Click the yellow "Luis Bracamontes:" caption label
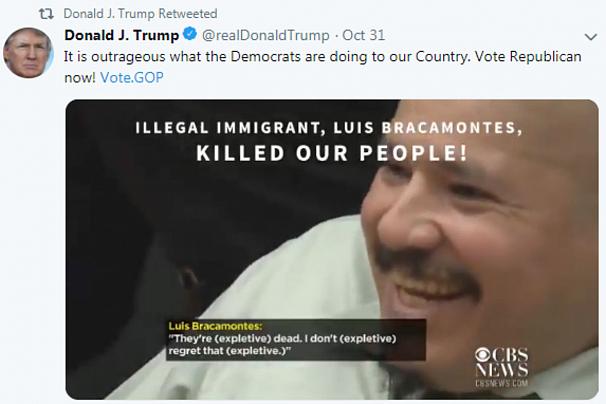Image resolution: width=606 pixels, height=404 pixels. click(215, 326)
